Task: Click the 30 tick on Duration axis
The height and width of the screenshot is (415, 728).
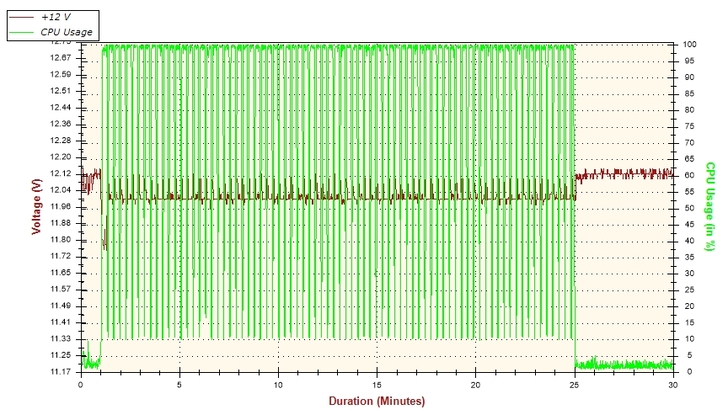Action: pos(673,385)
